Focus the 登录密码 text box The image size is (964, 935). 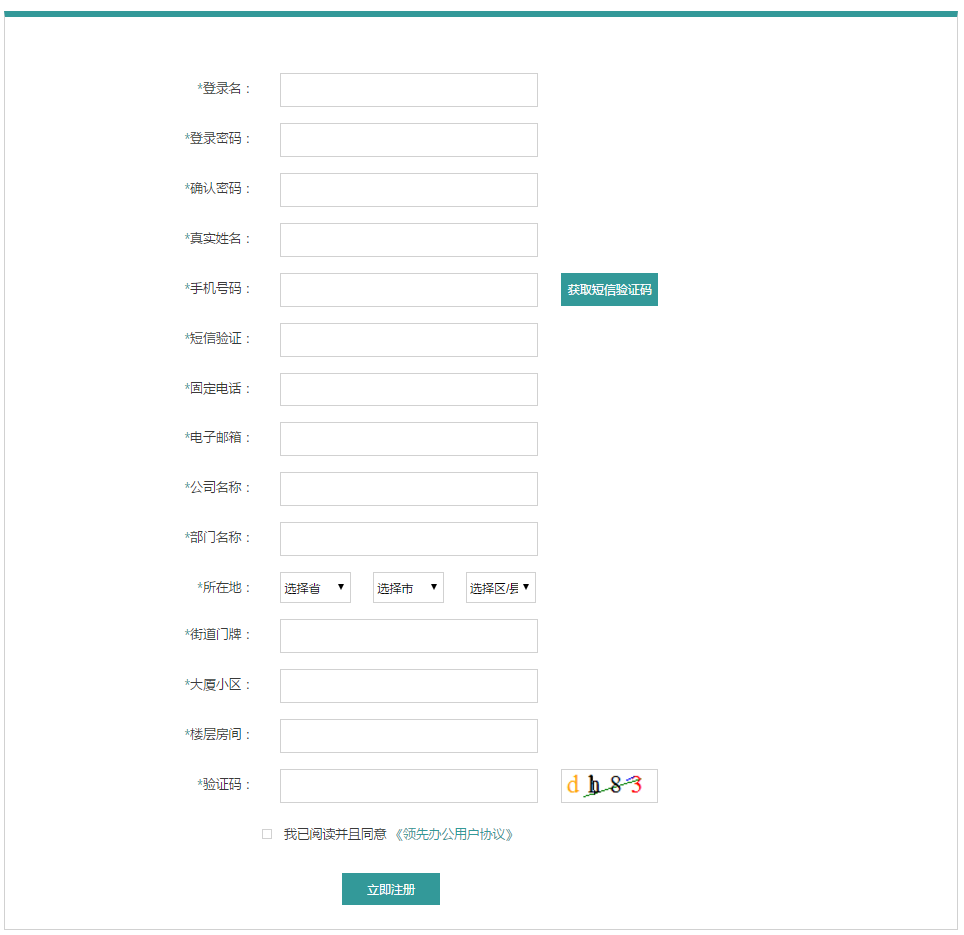tap(408, 140)
